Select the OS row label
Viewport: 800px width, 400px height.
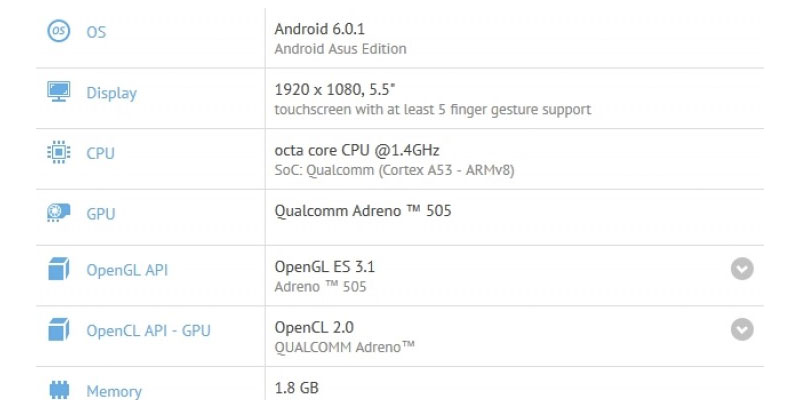pos(96,32)
